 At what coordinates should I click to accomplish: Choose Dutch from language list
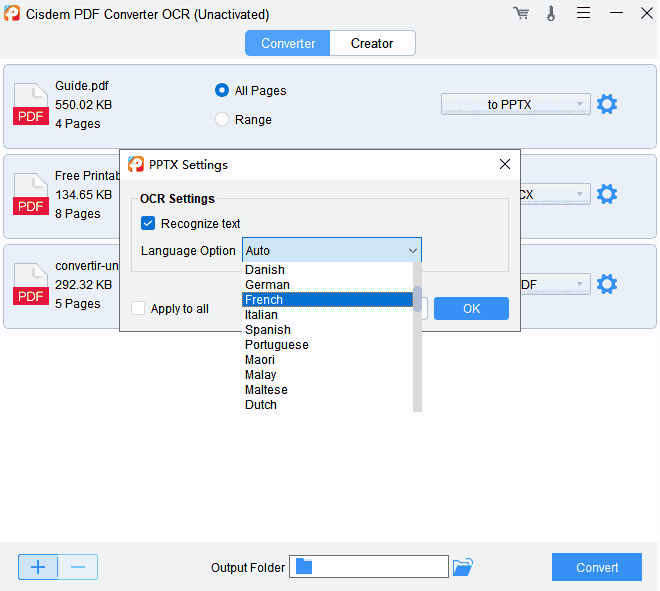pyautogui.click(x=327, y=405)
